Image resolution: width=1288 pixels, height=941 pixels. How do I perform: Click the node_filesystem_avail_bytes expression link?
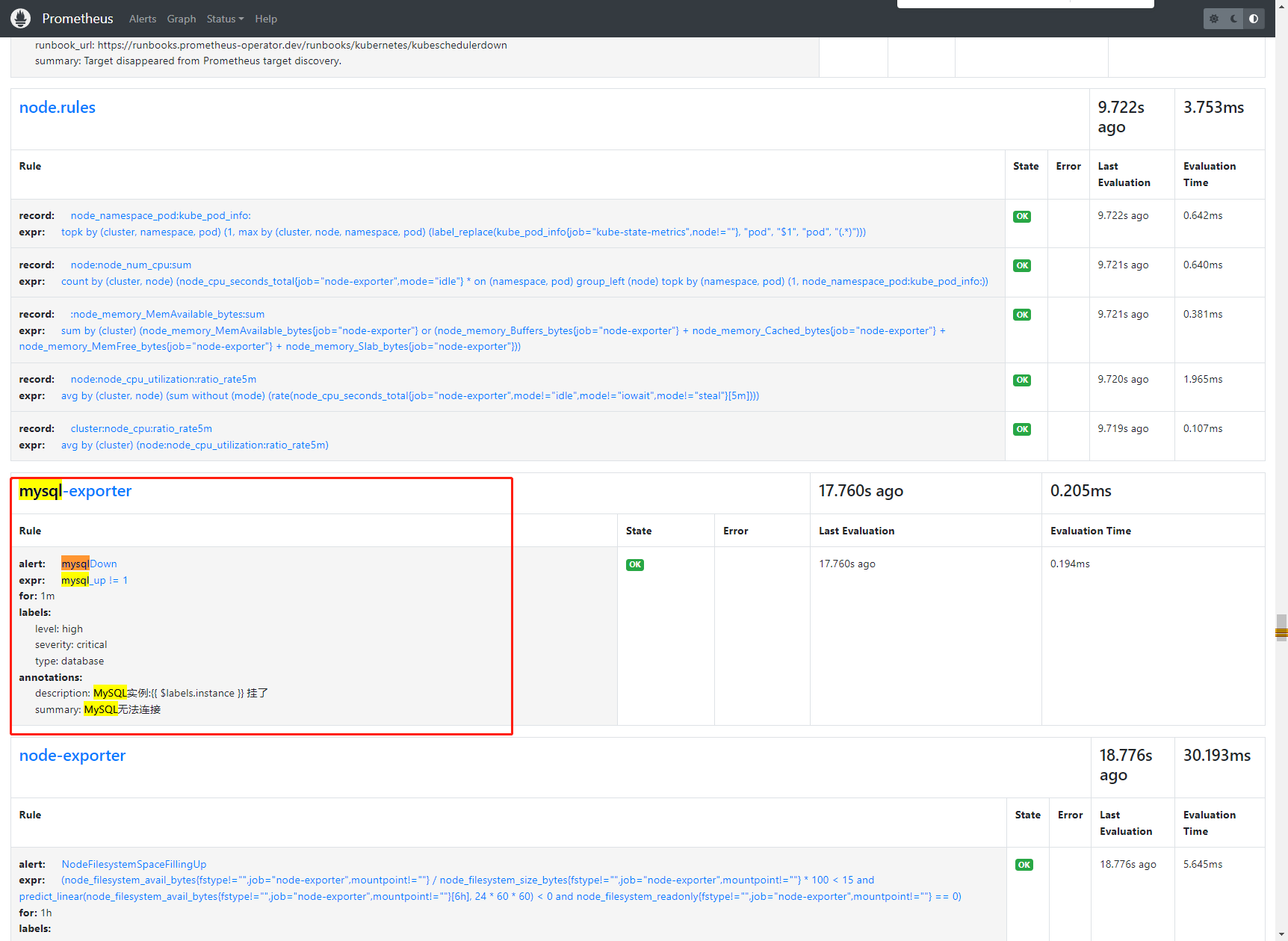490,889
